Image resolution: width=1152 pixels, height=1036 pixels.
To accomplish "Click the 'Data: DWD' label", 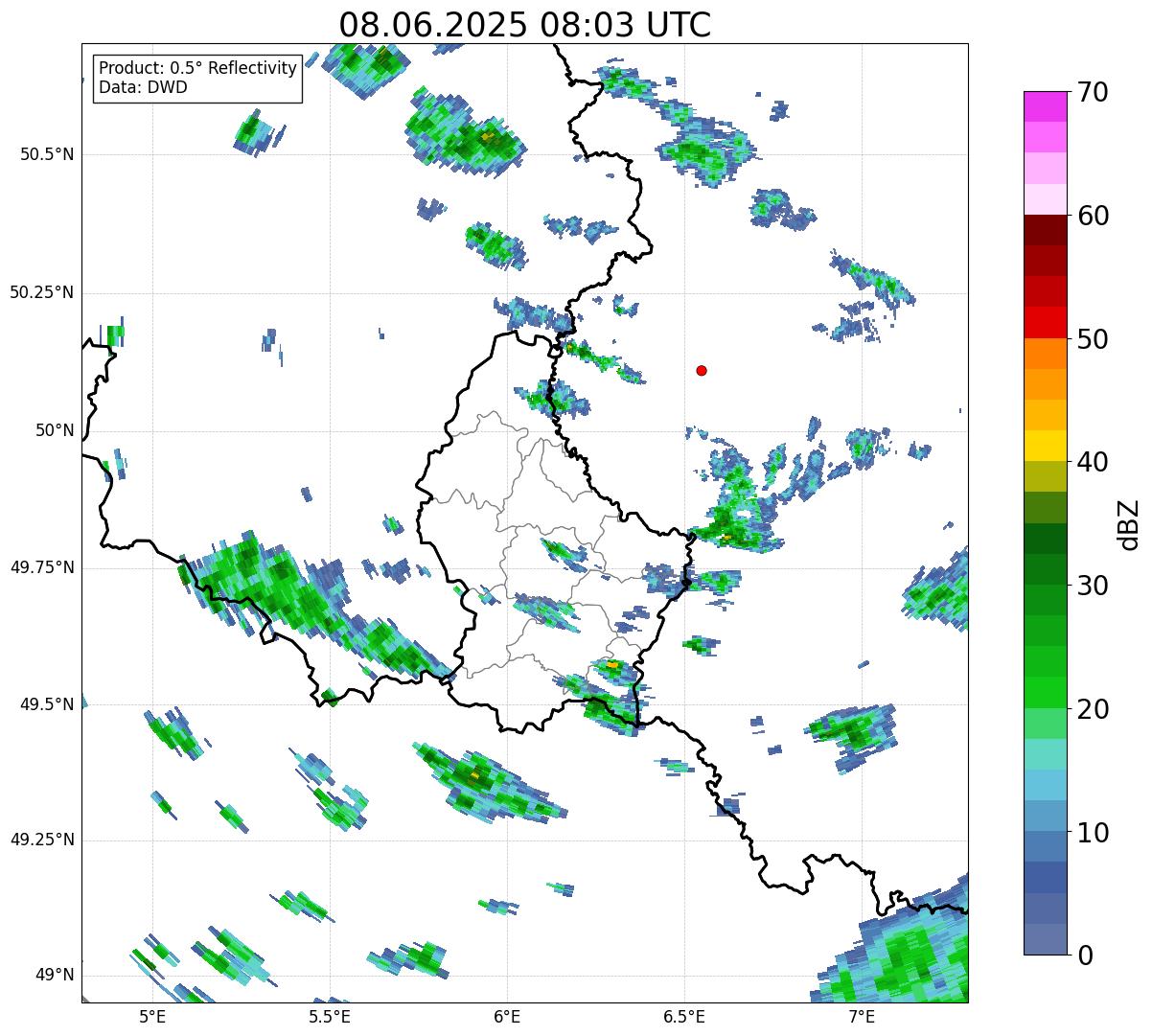I will pos(143,87).
